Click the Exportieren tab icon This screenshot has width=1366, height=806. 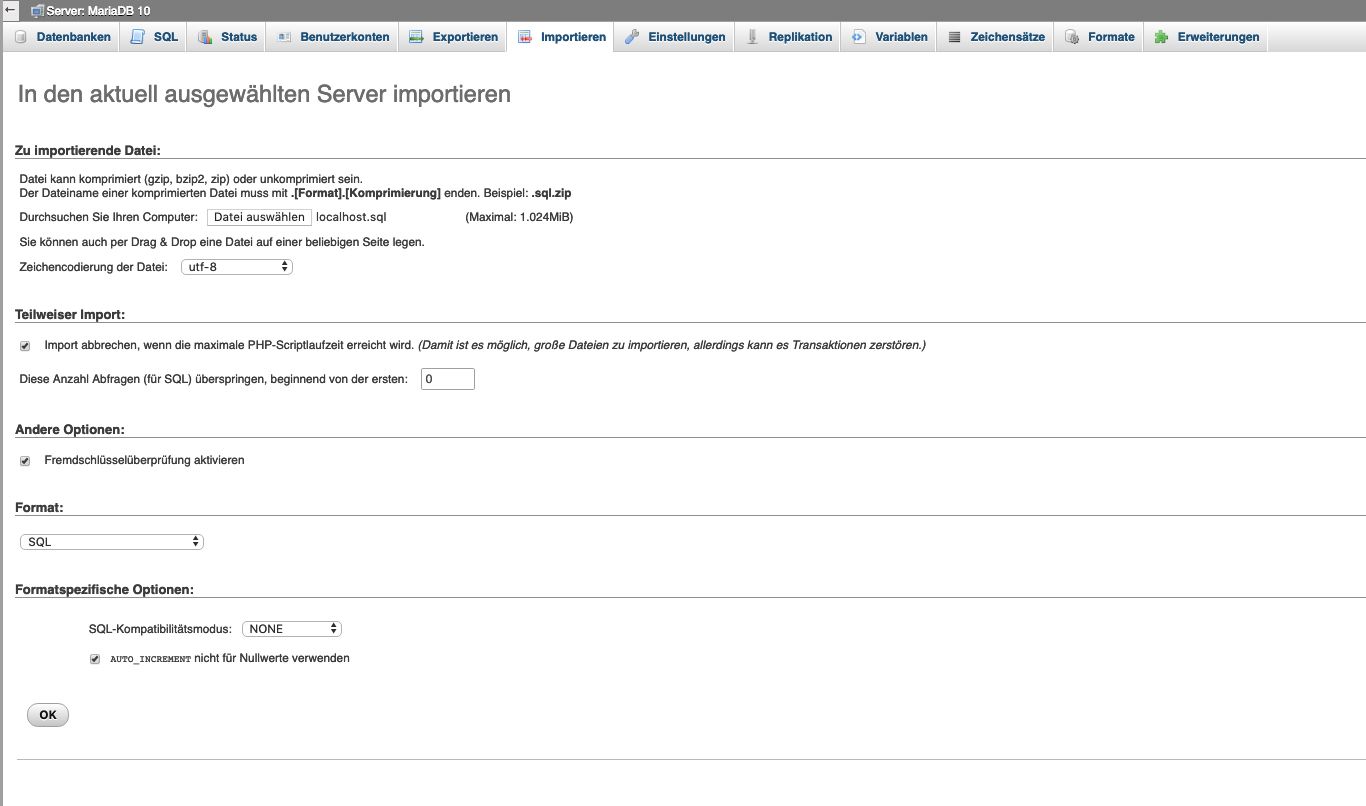coord(416,37)
